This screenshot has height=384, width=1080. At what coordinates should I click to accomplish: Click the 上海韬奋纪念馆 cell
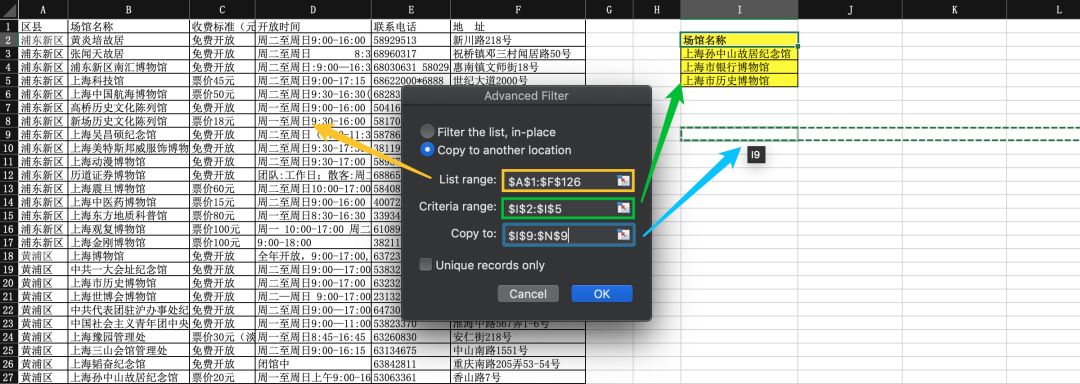tap(129, 363)
